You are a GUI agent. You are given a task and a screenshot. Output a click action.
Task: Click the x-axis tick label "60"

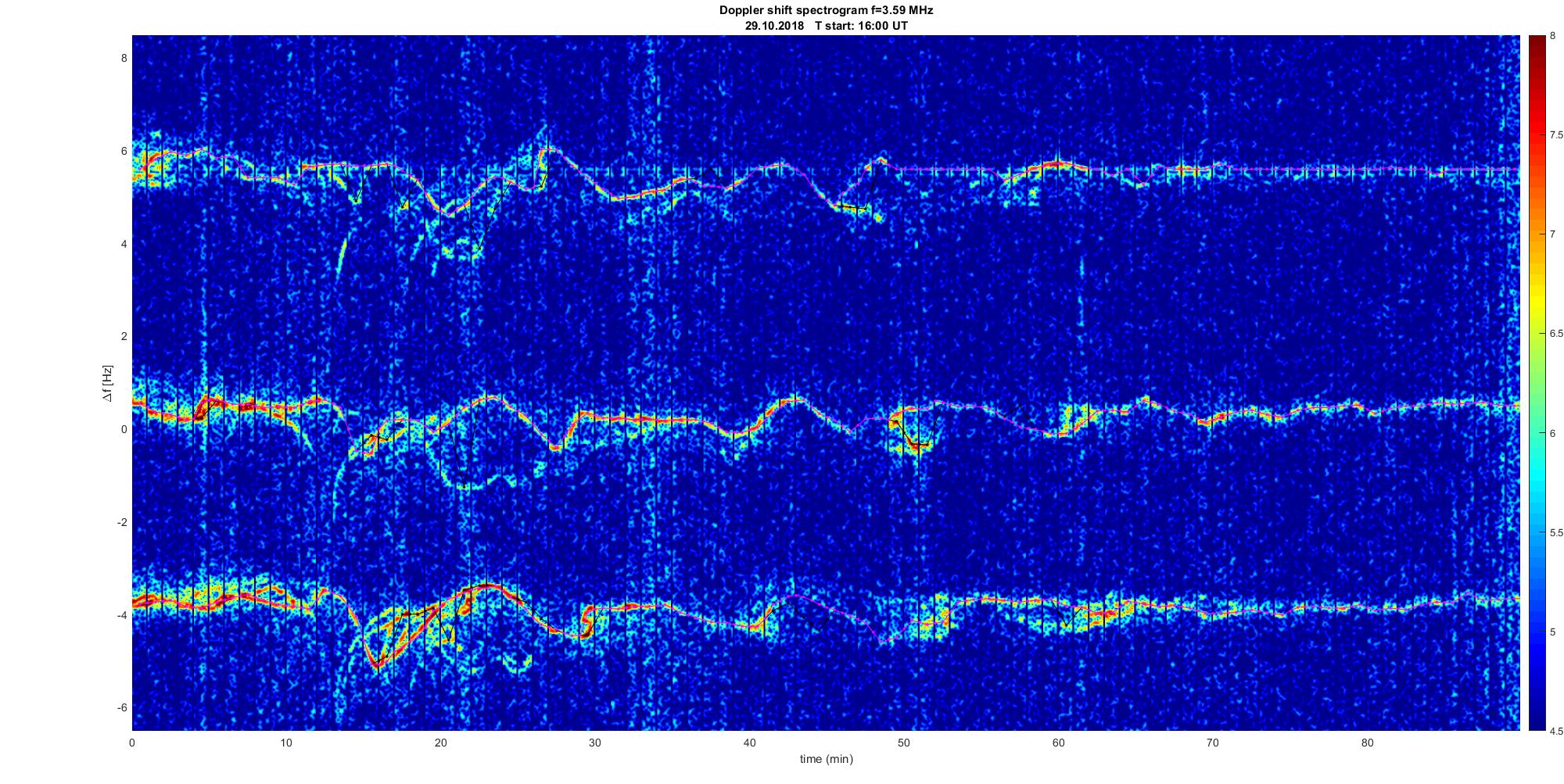1058,743
